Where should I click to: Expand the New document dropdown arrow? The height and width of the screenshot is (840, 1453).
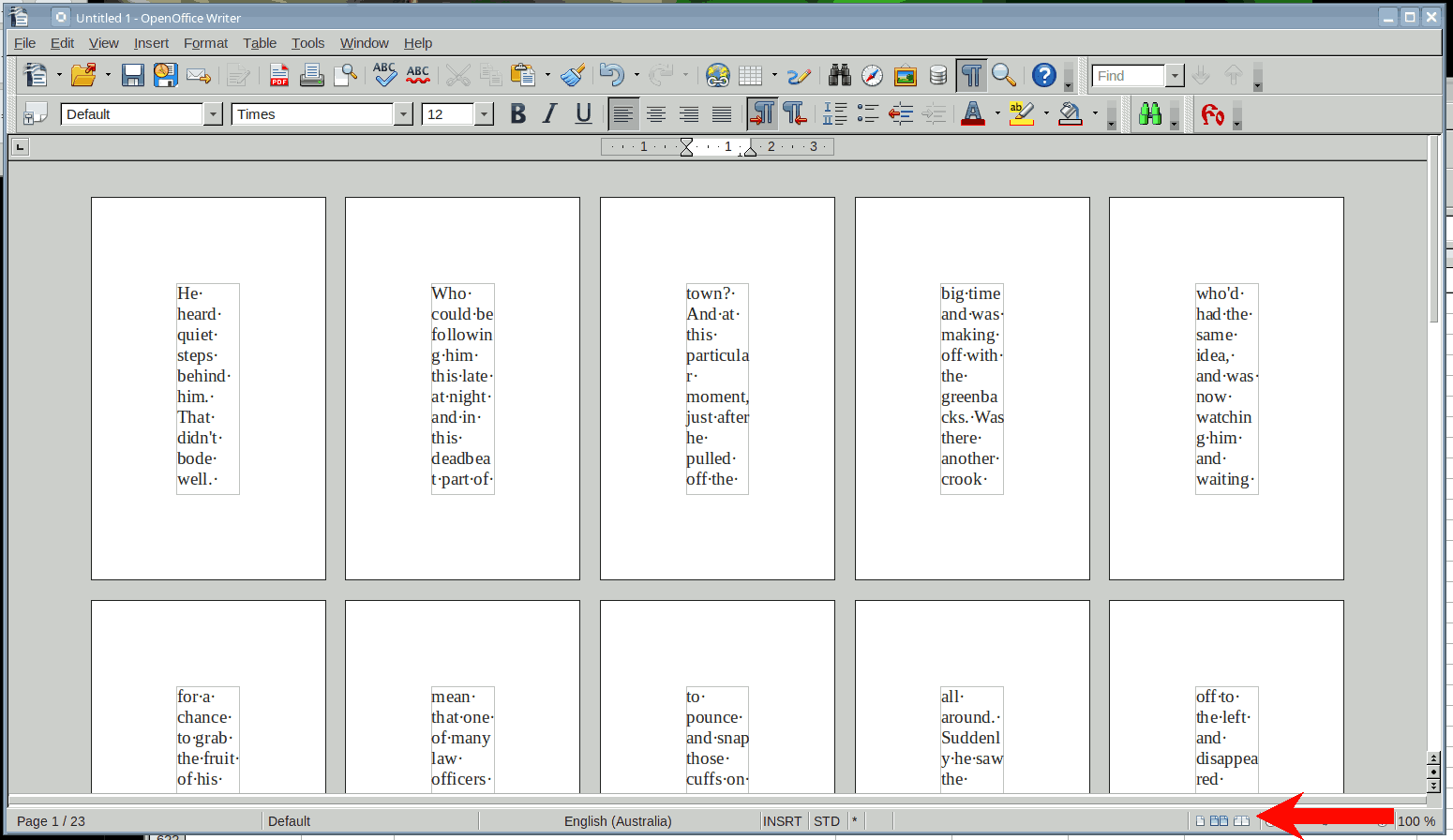pos(59,75)
